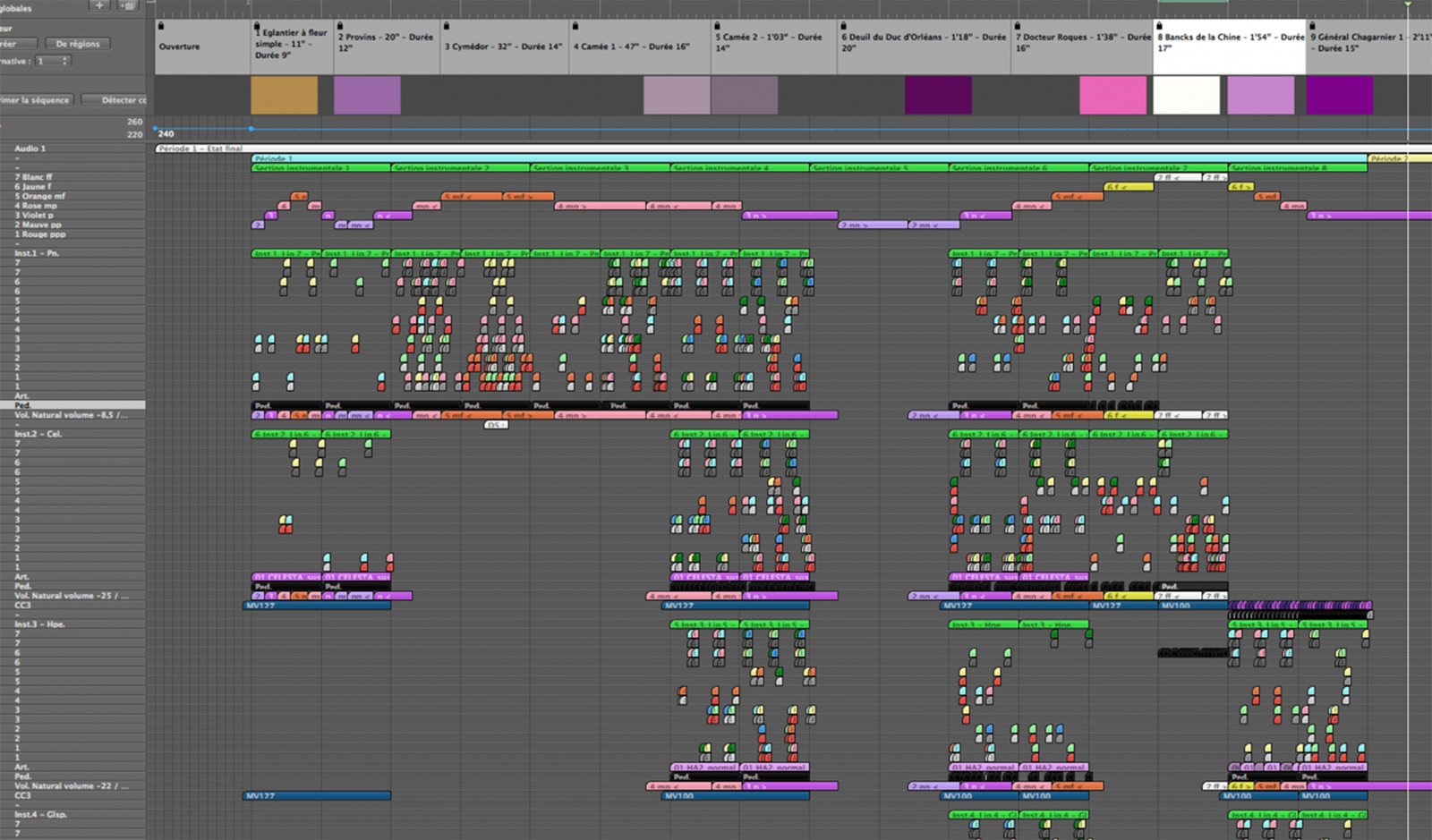
Task: Select the white swatch under Bancks de la Chine
Action: pos(1186,95)
